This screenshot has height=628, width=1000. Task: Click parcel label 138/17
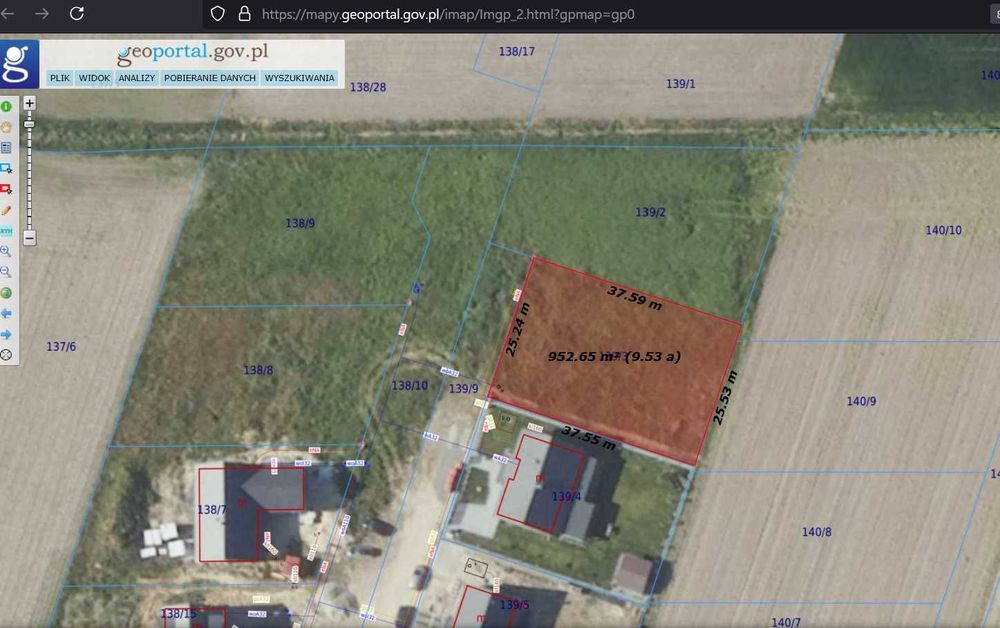(x=517, y=51)
